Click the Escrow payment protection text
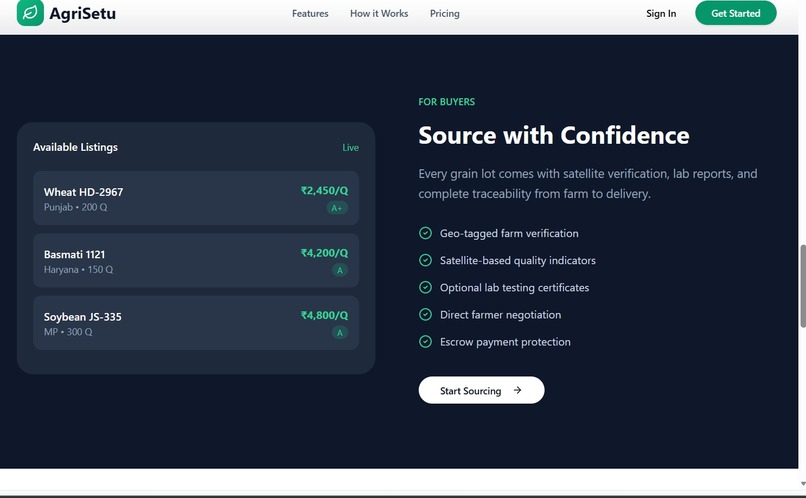The image size is (806, 498). 505,342
